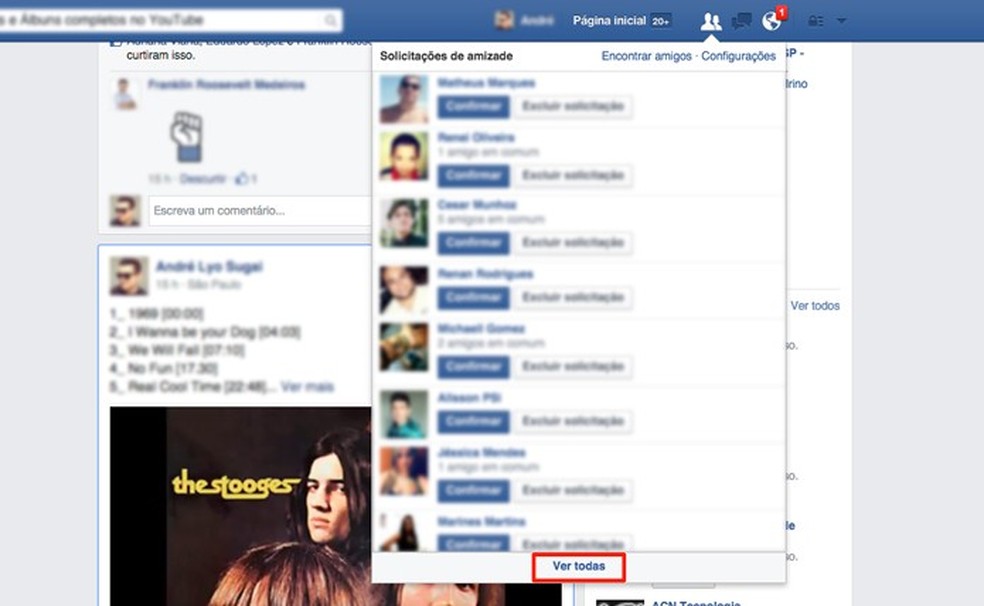Click '1 amigo em comum' under Jéssica Mendes
984x606 pixels.
point(488,467)
